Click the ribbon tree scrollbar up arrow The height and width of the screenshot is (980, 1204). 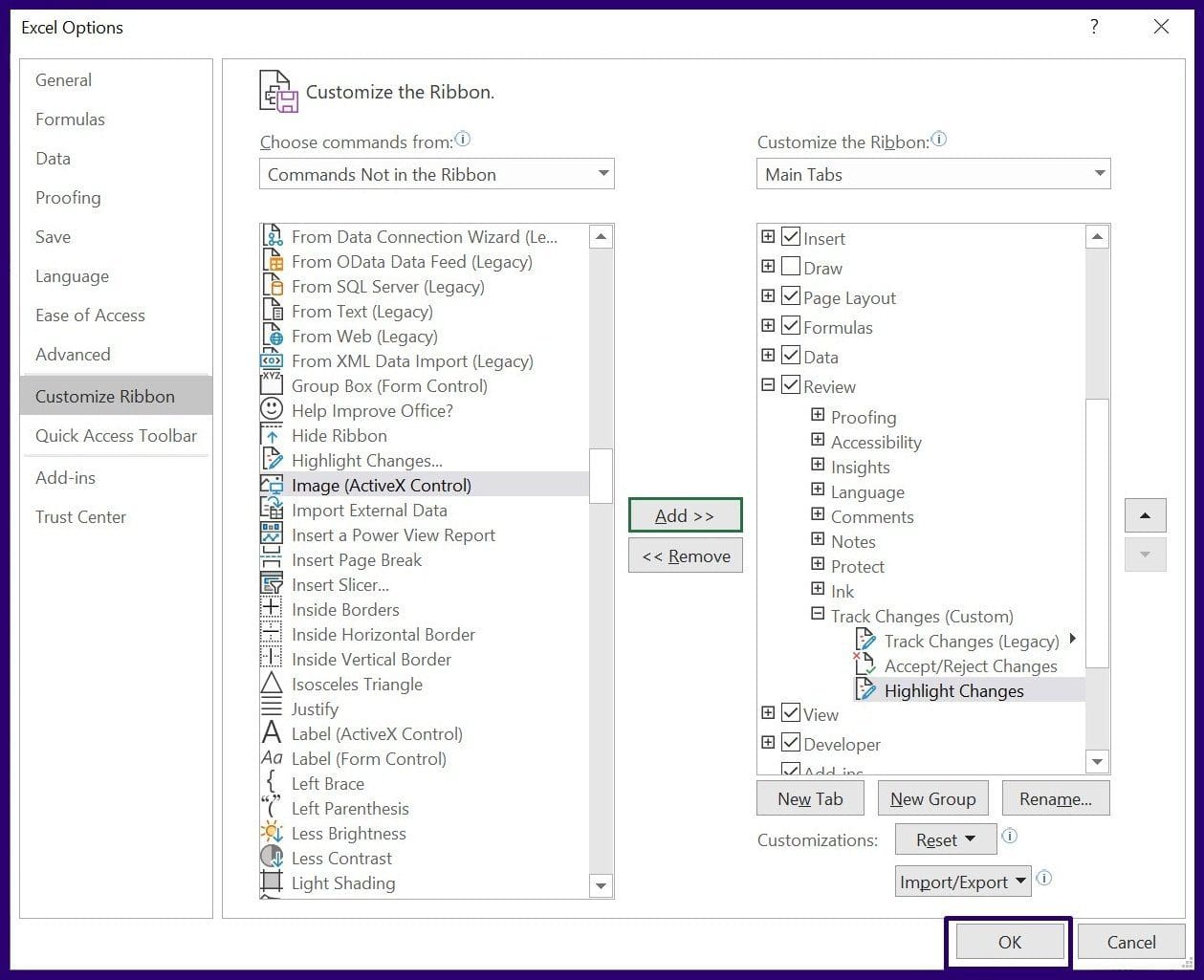[x=1097, y=237]
